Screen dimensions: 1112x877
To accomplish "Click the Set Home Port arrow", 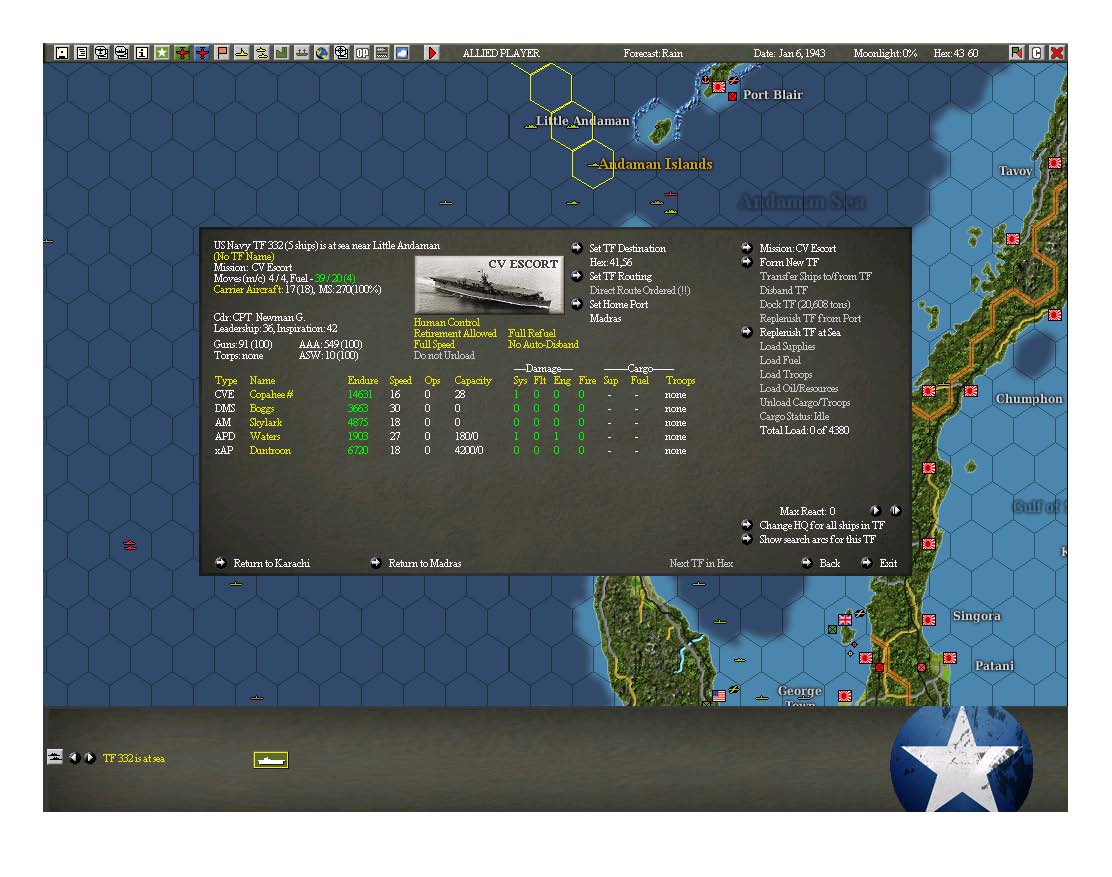I will point(577,304).
